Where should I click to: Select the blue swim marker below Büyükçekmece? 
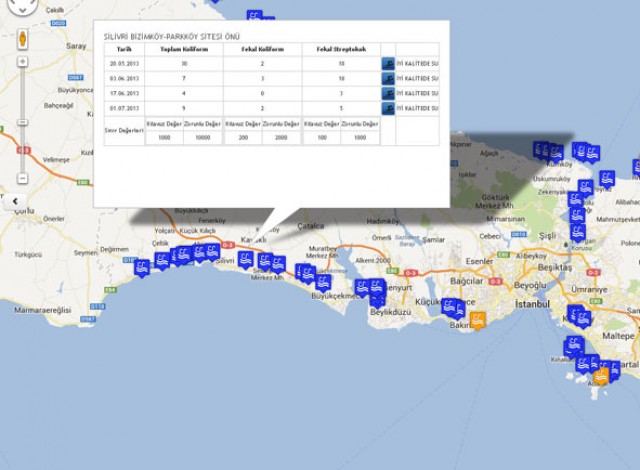click(x=323, y=281)
